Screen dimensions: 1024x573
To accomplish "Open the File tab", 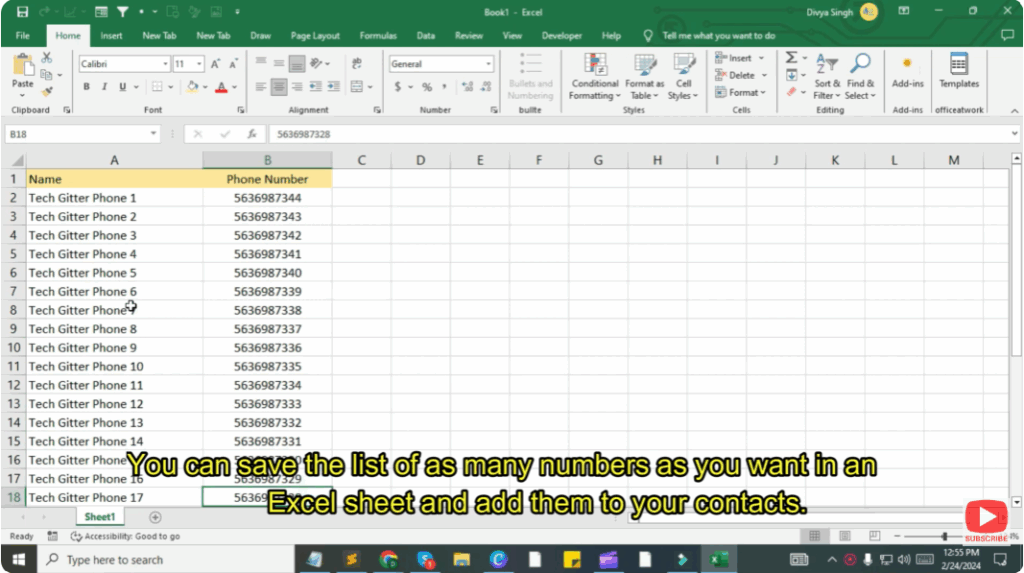I will tap(23, 35).
